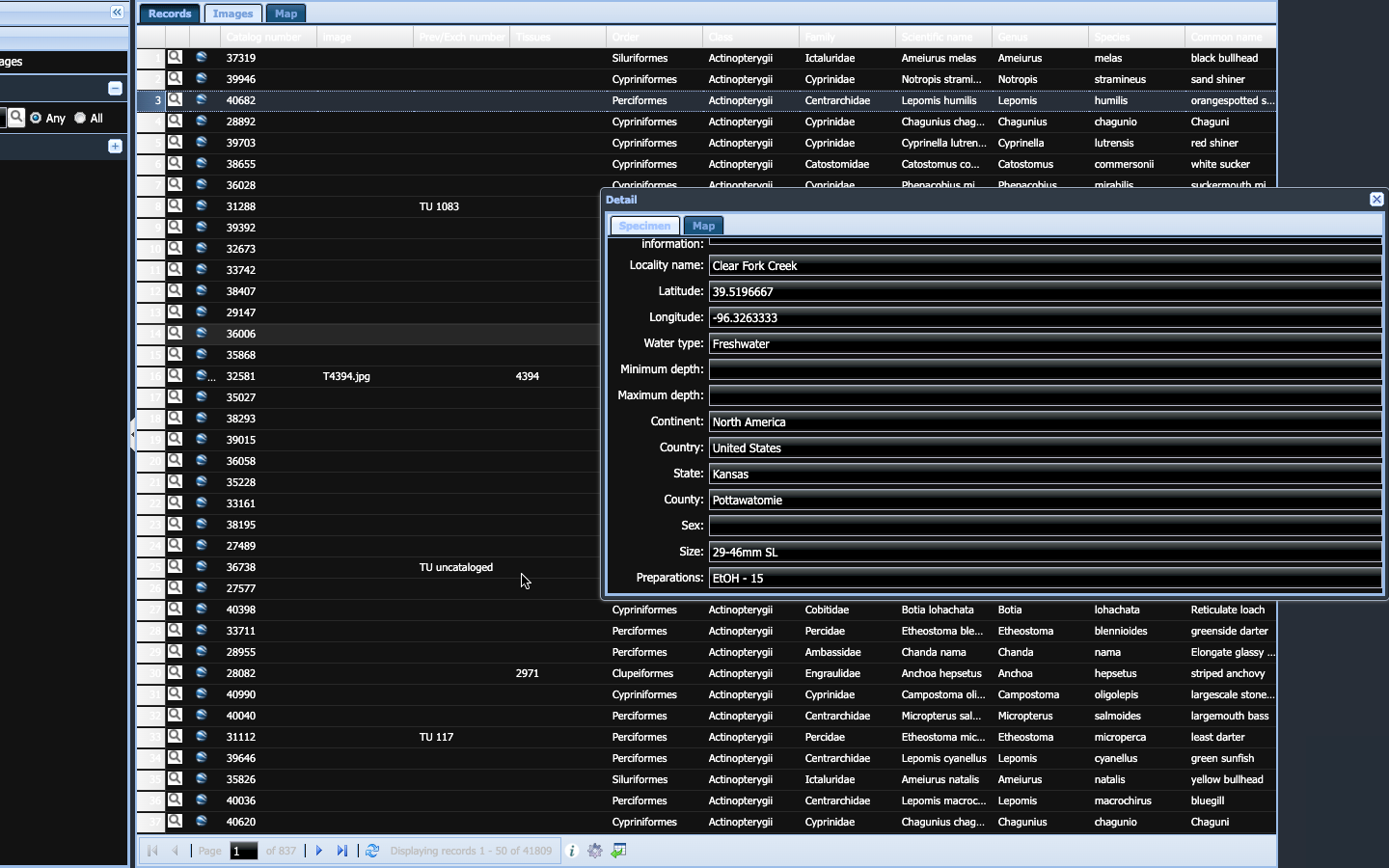Open the gear settings in bottom toolbar
1389x868 pixels.
point(595,851)
